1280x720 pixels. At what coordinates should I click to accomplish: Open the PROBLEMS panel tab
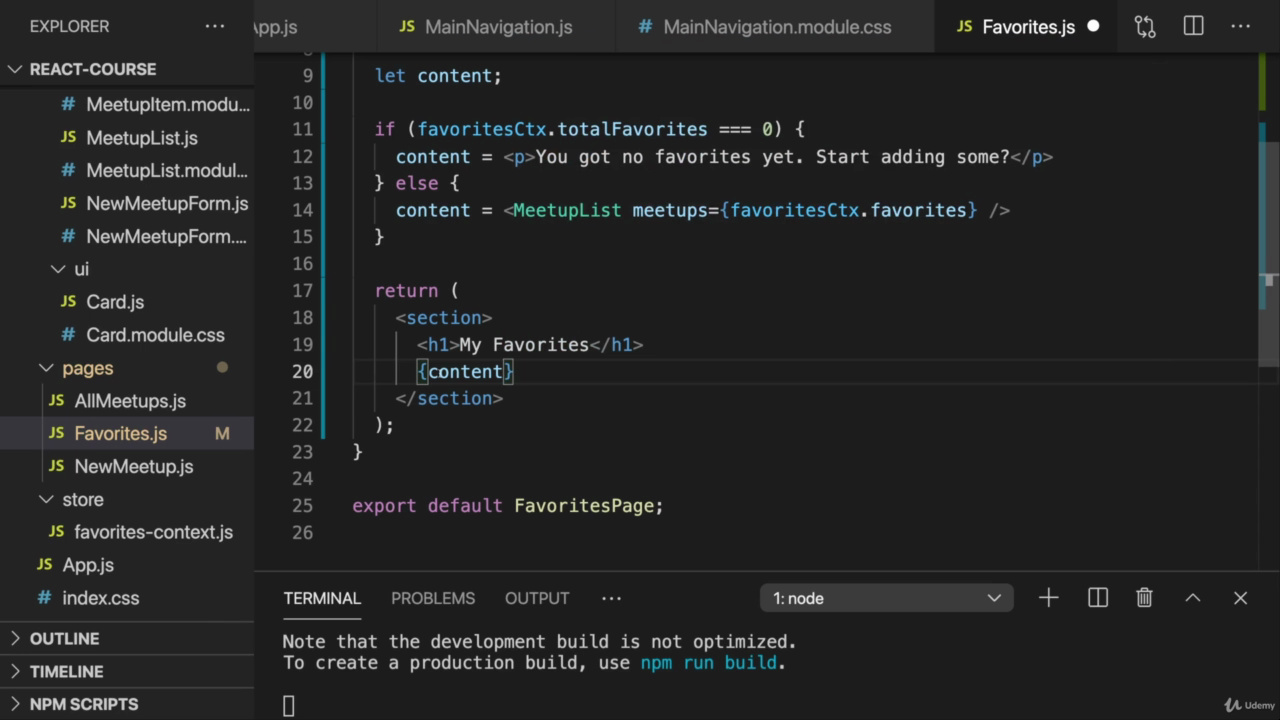433,598
